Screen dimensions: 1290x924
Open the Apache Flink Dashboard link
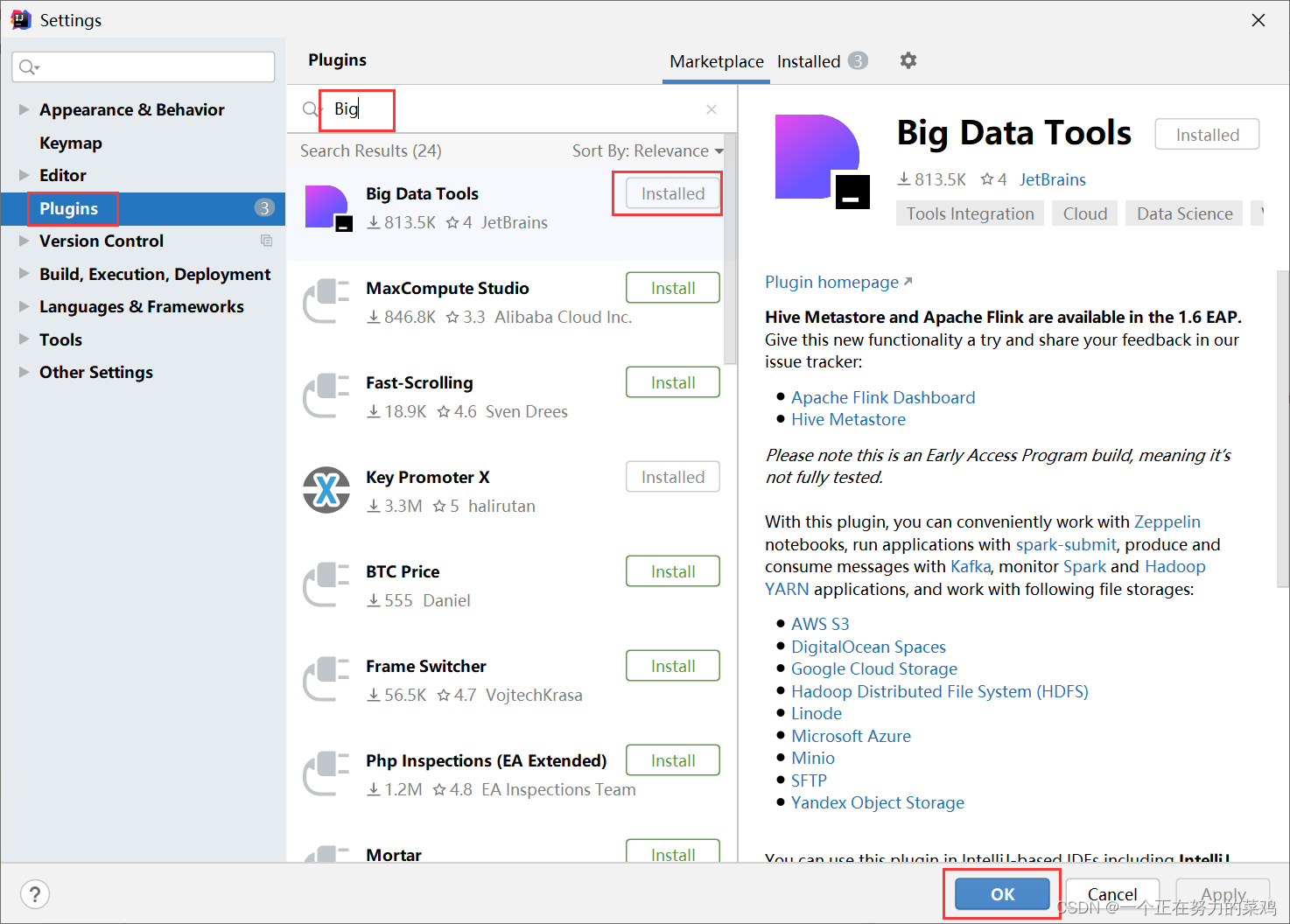883,397
